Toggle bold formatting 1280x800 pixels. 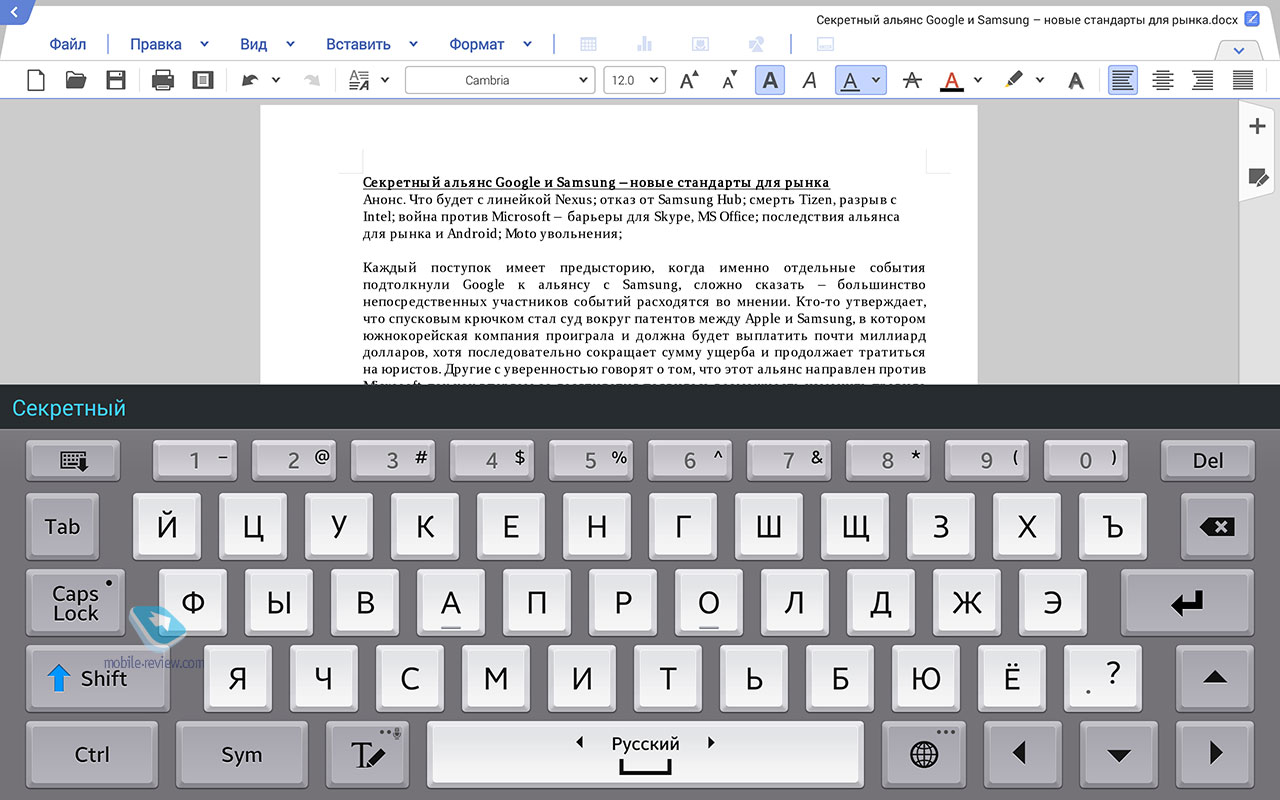770,80
